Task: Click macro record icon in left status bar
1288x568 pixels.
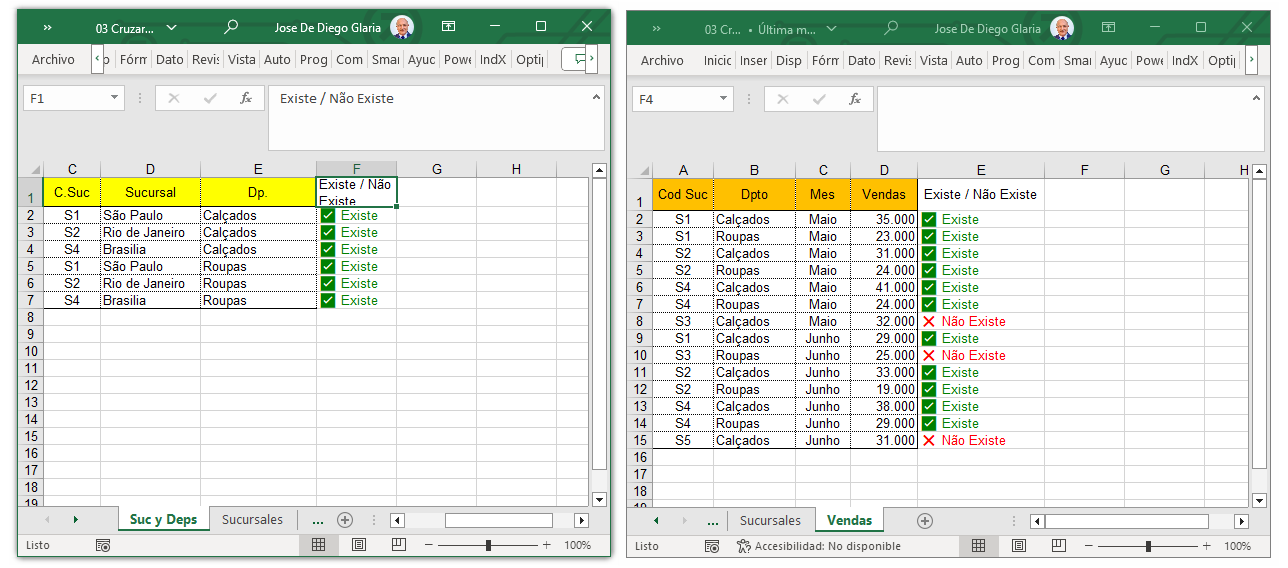Action: 103,545
